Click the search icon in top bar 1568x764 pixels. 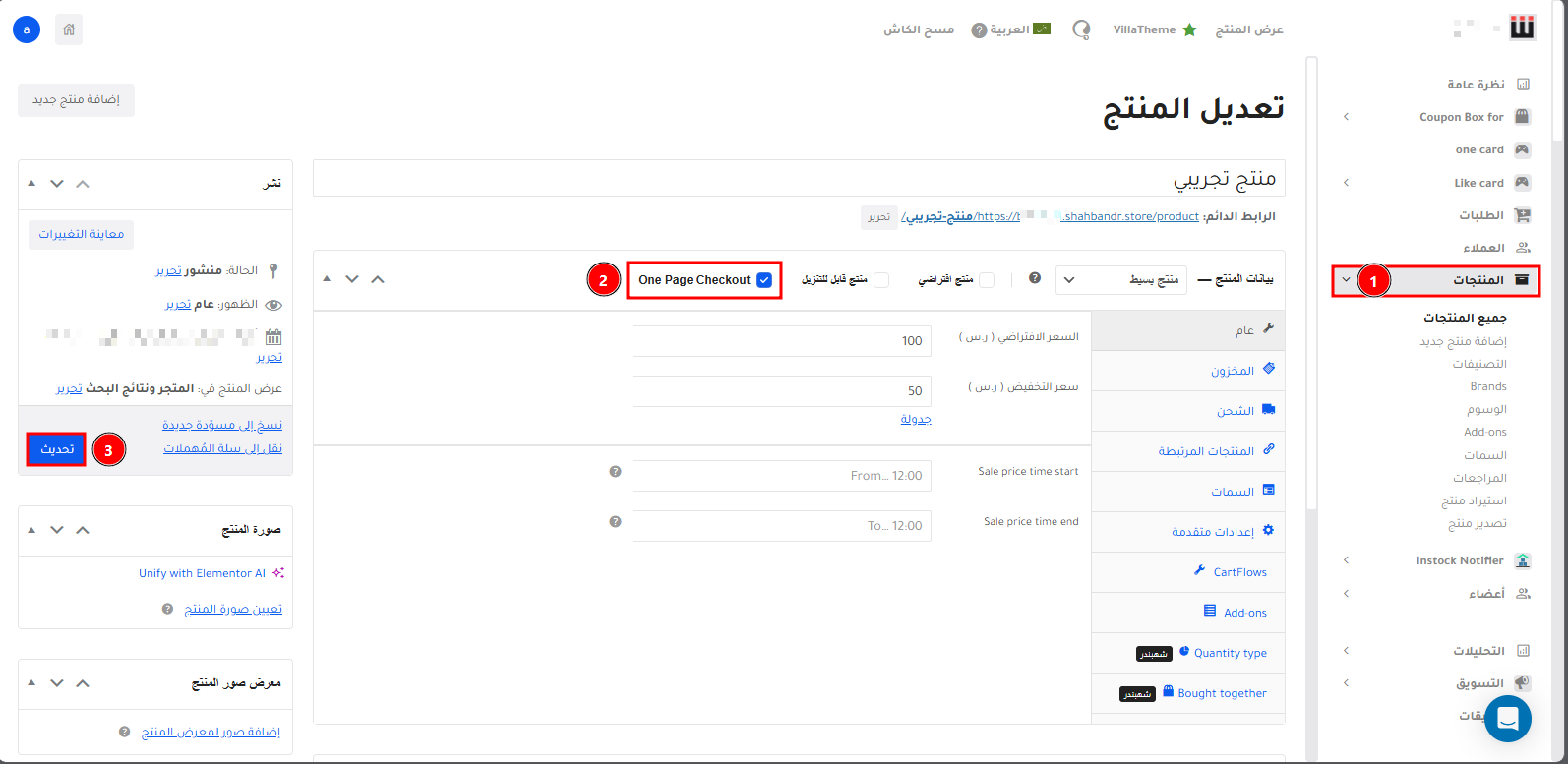(1081, 29)
